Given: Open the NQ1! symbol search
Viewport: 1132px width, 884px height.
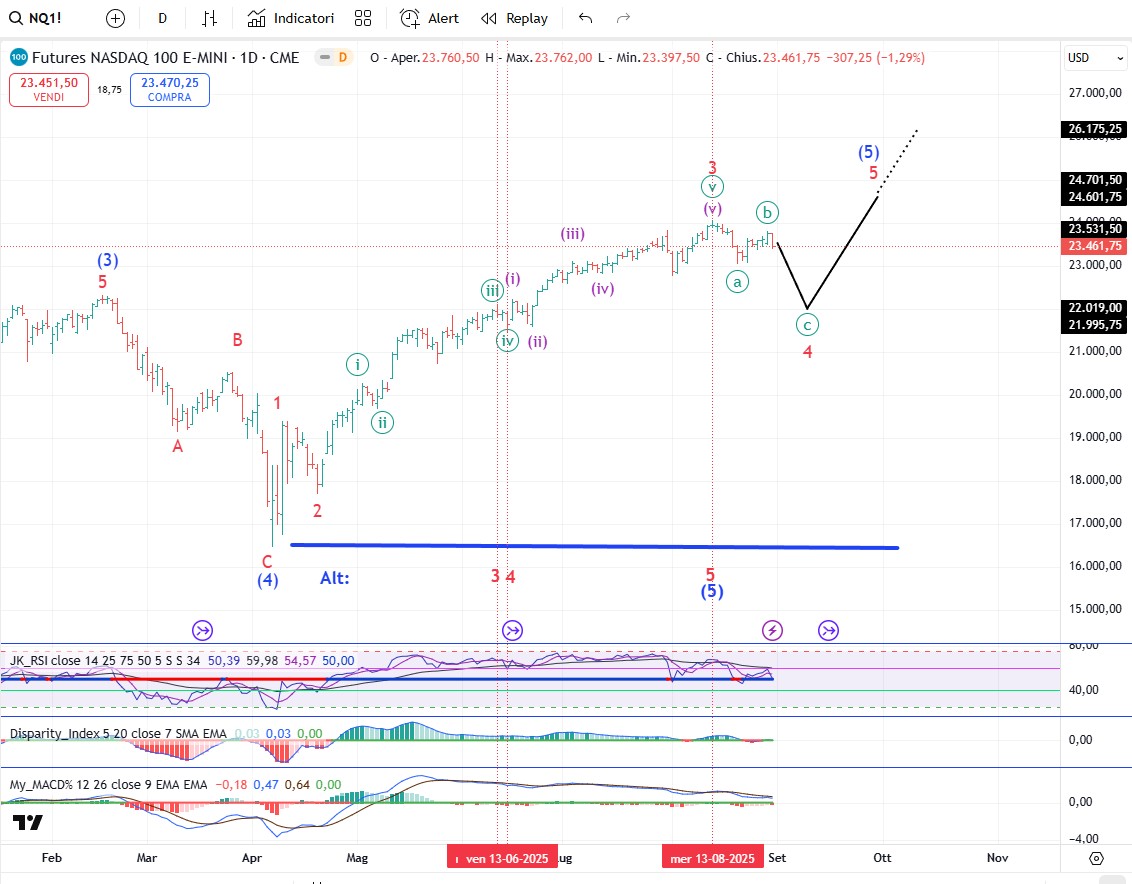Looking at the screenshot, I should pos(35,18).
